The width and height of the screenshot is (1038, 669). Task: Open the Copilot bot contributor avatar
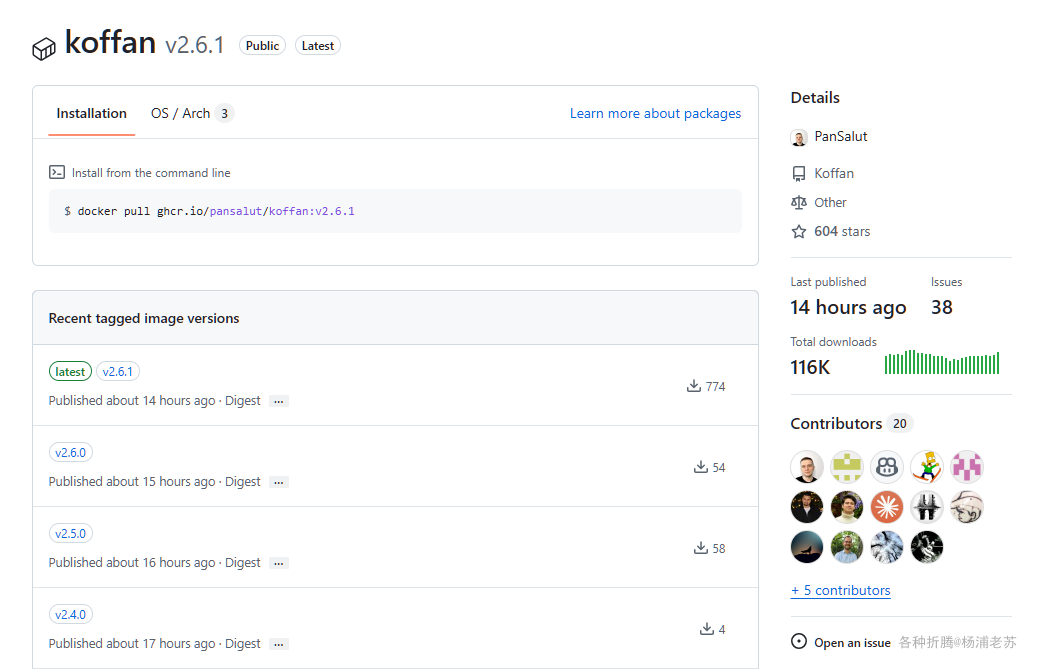tap(887, 467)
